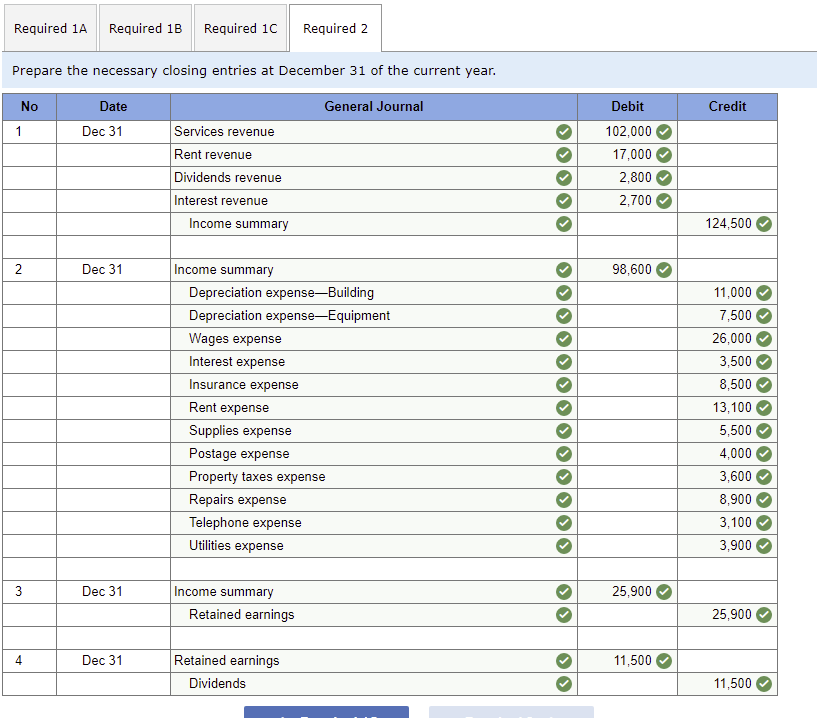Click the checkmark icon next to Rent revenue

pyautogui.click(x=564, y=154)
